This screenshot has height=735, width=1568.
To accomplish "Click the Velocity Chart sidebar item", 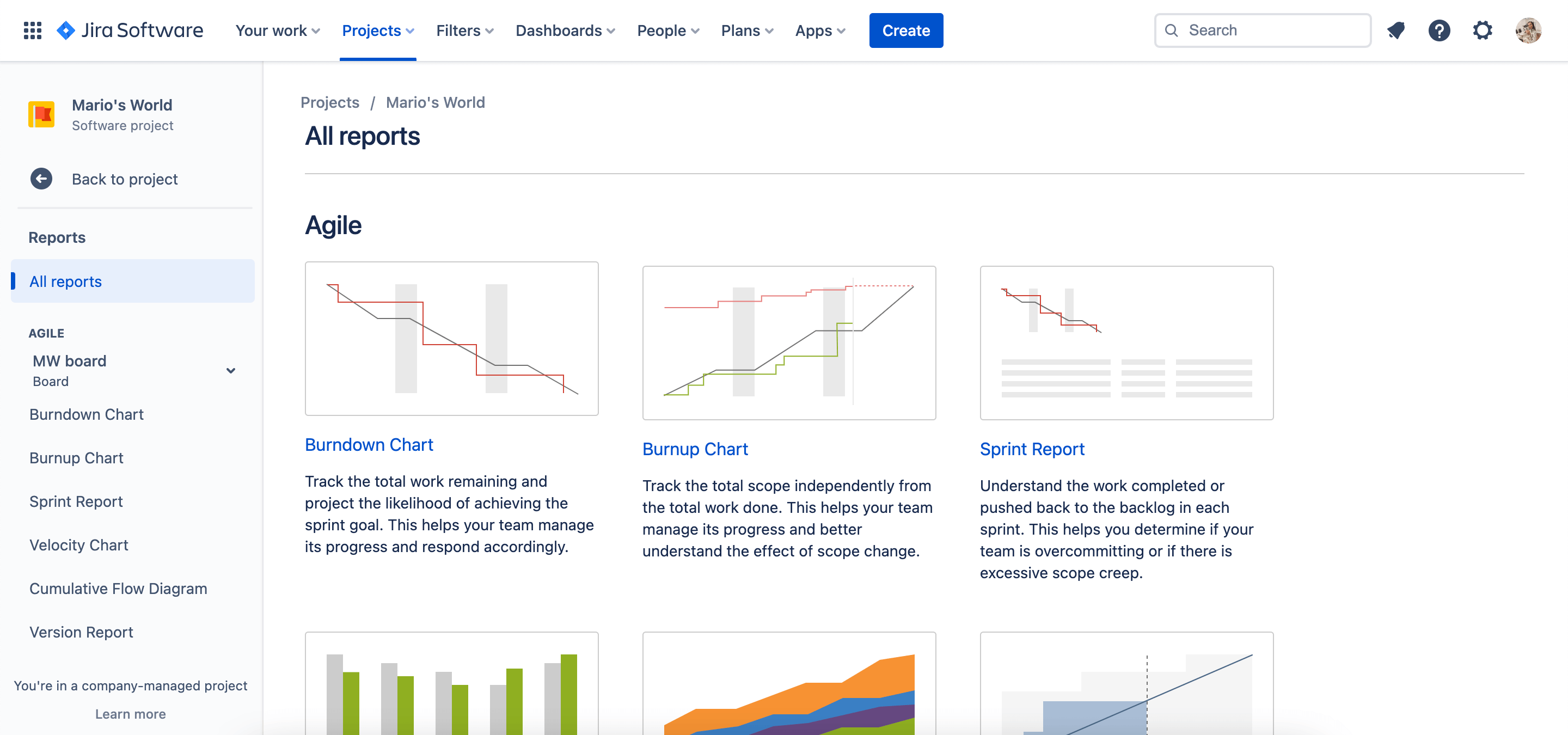I will point(78,545).
